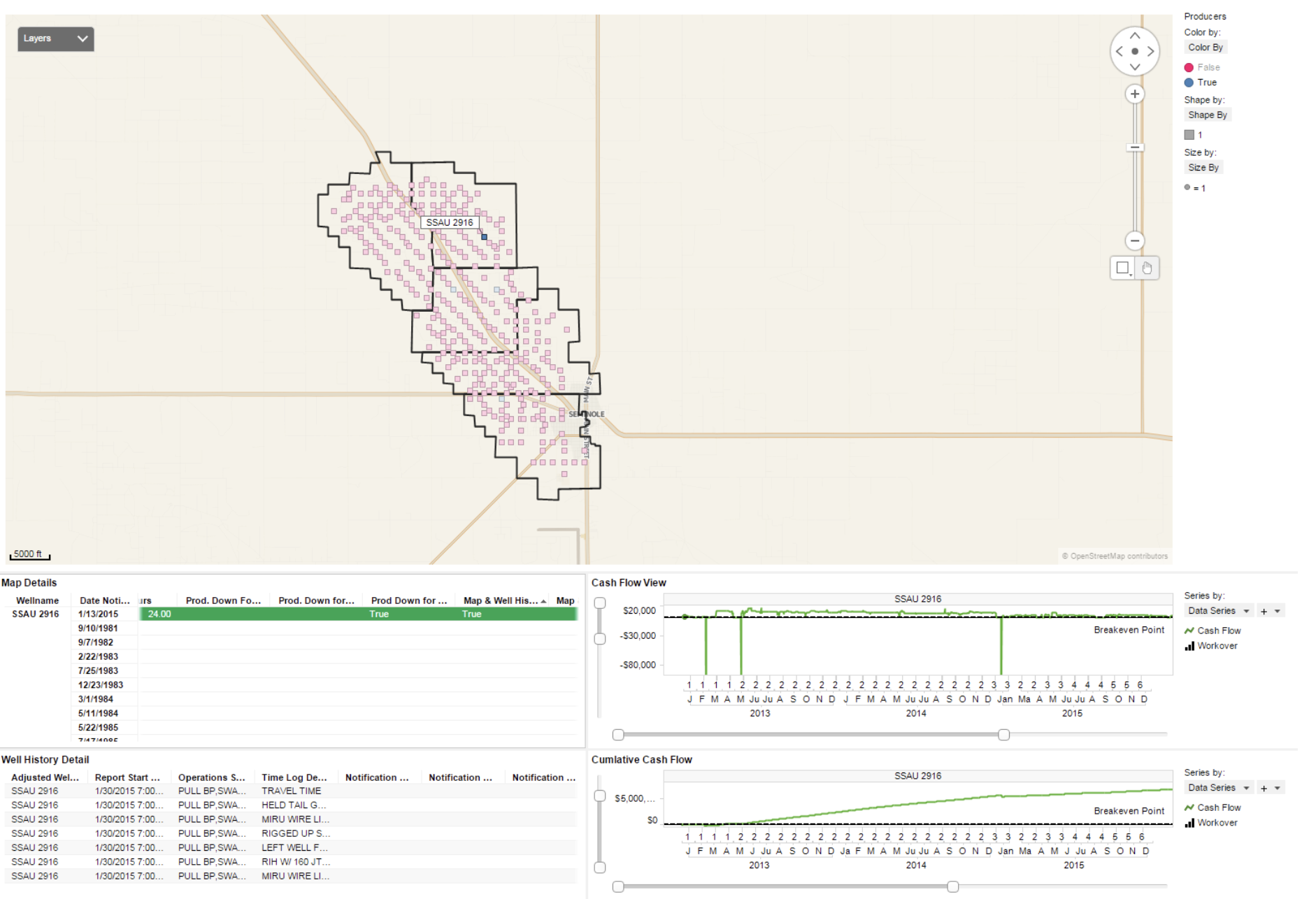Pan map down with navigation arrow
Image resolution: width=1316 pixels, height=899 pixels.
coord(1134,67)
